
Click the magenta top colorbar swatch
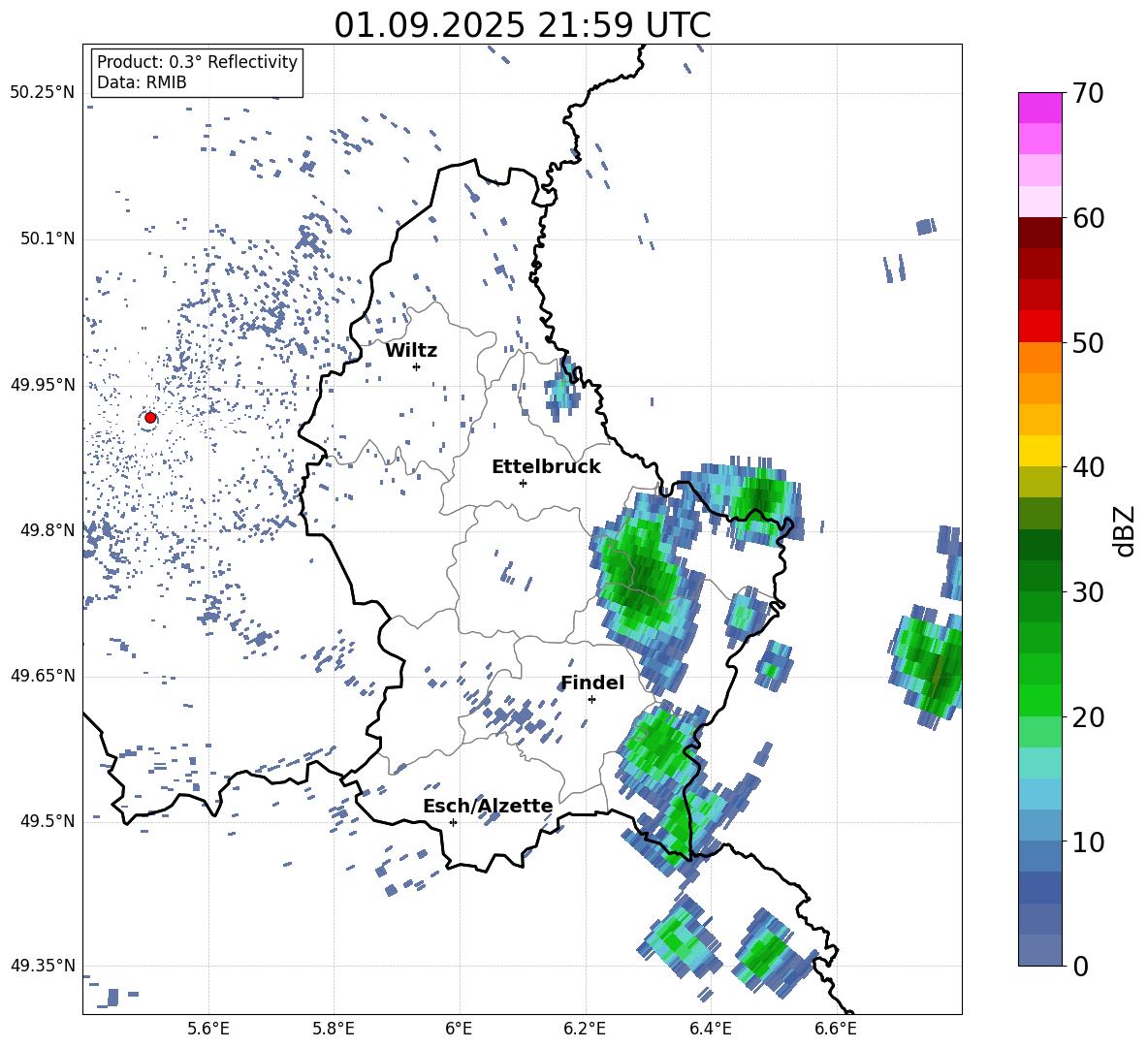pos(1039,108)
